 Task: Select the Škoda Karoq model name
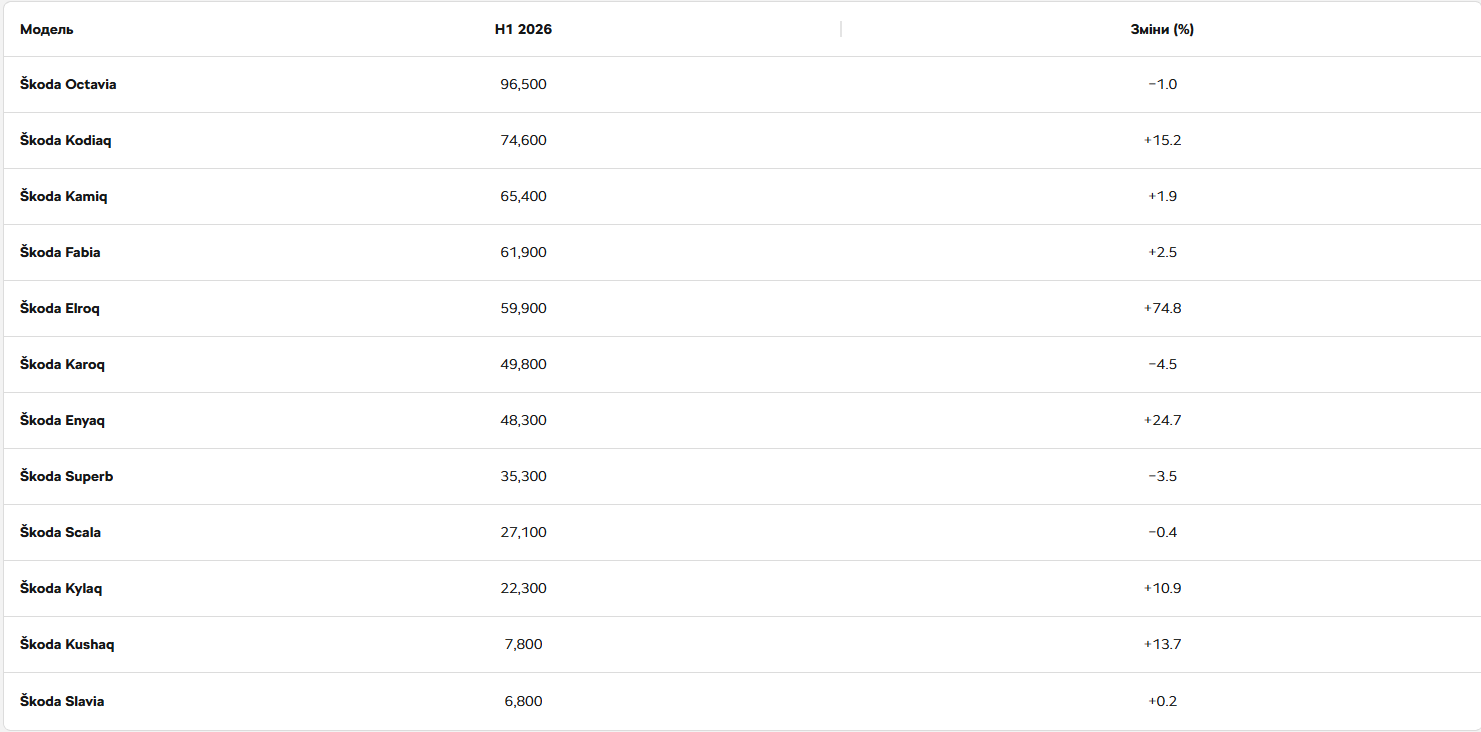(62, 364)
